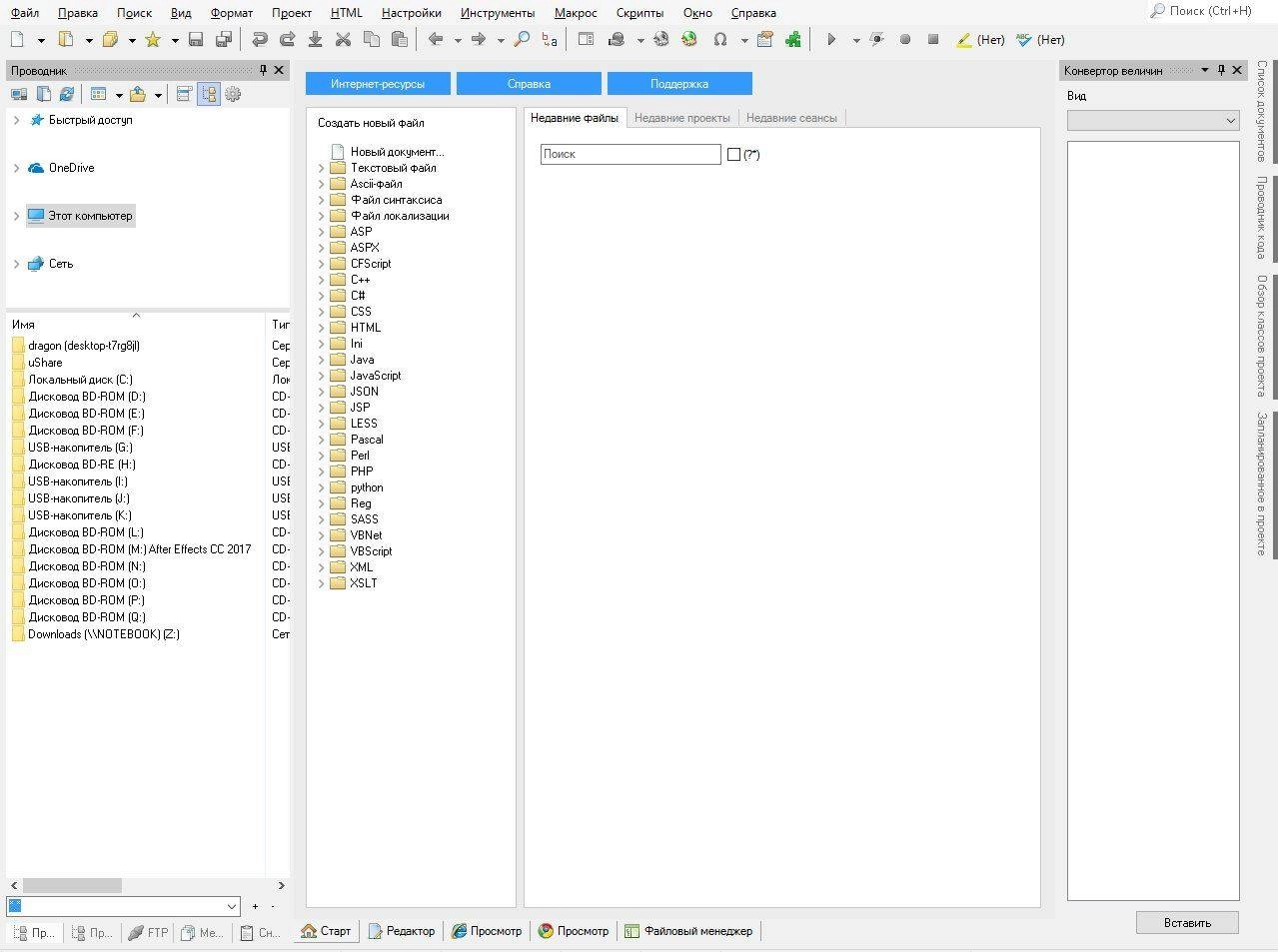Toggle the highlighted tree view button in Проводник
Viewport: 1278px width, 952px height.
point(208,94)
